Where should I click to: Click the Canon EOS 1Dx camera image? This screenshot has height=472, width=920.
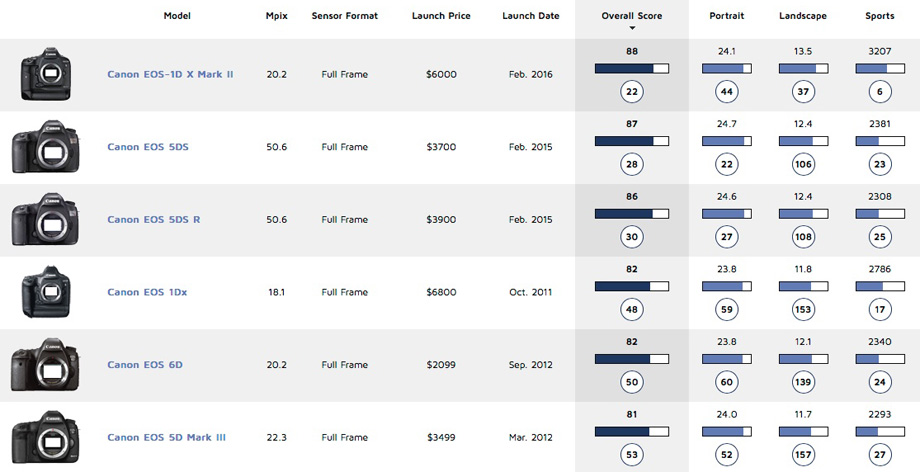click(46, 293)
